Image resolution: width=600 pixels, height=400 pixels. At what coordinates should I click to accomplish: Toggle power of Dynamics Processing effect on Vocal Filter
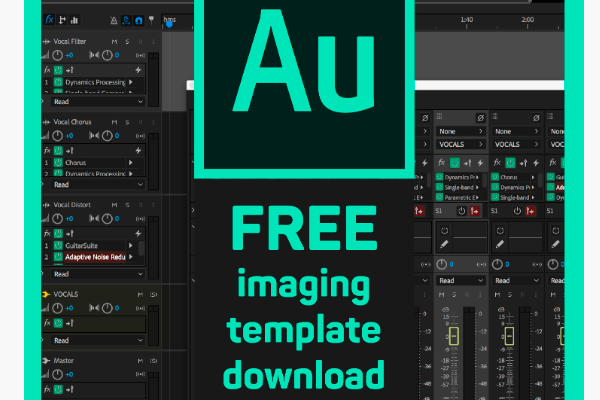58,82
